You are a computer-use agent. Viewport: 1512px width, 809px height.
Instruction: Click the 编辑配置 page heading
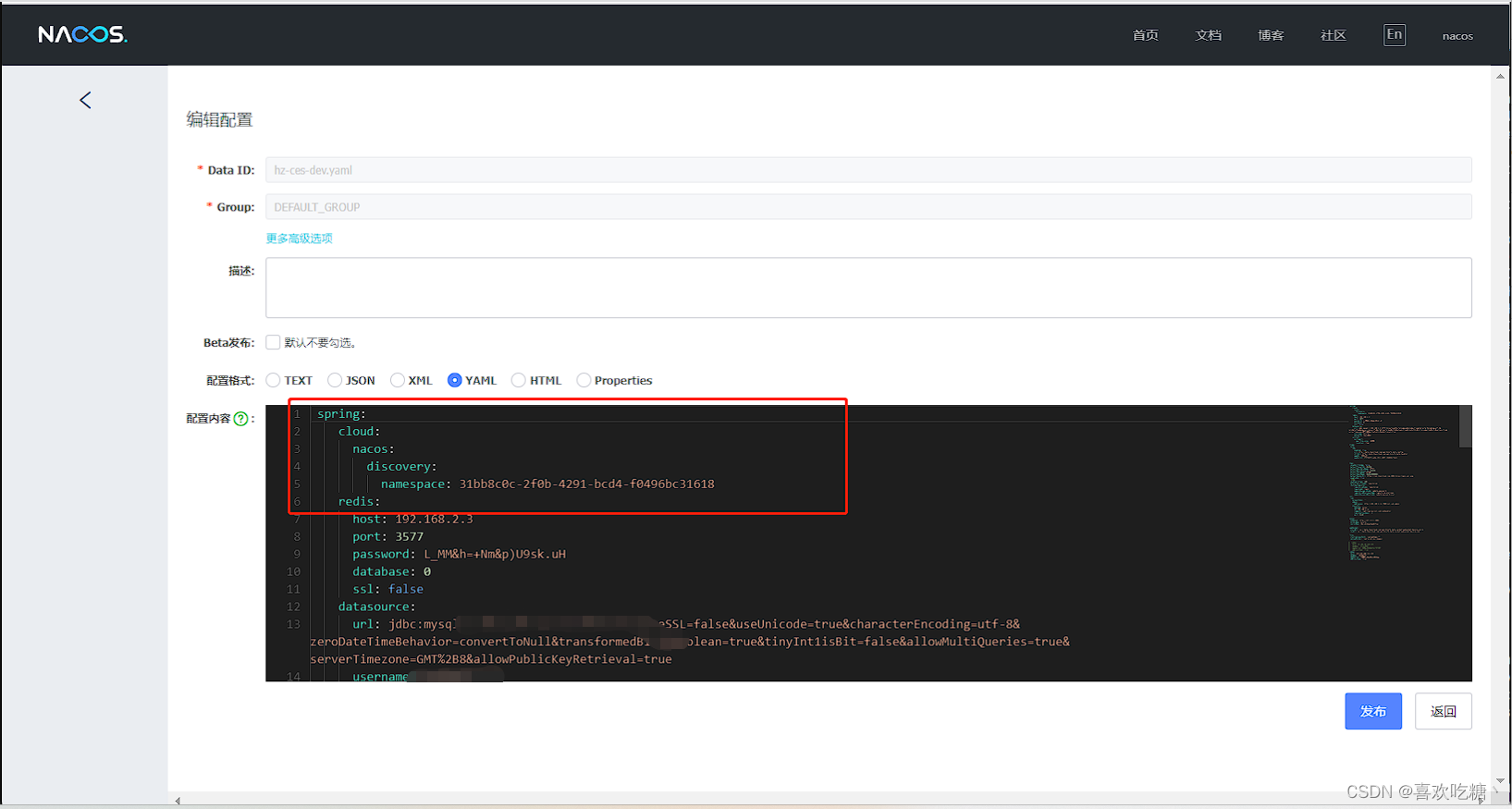coord(219,119)
